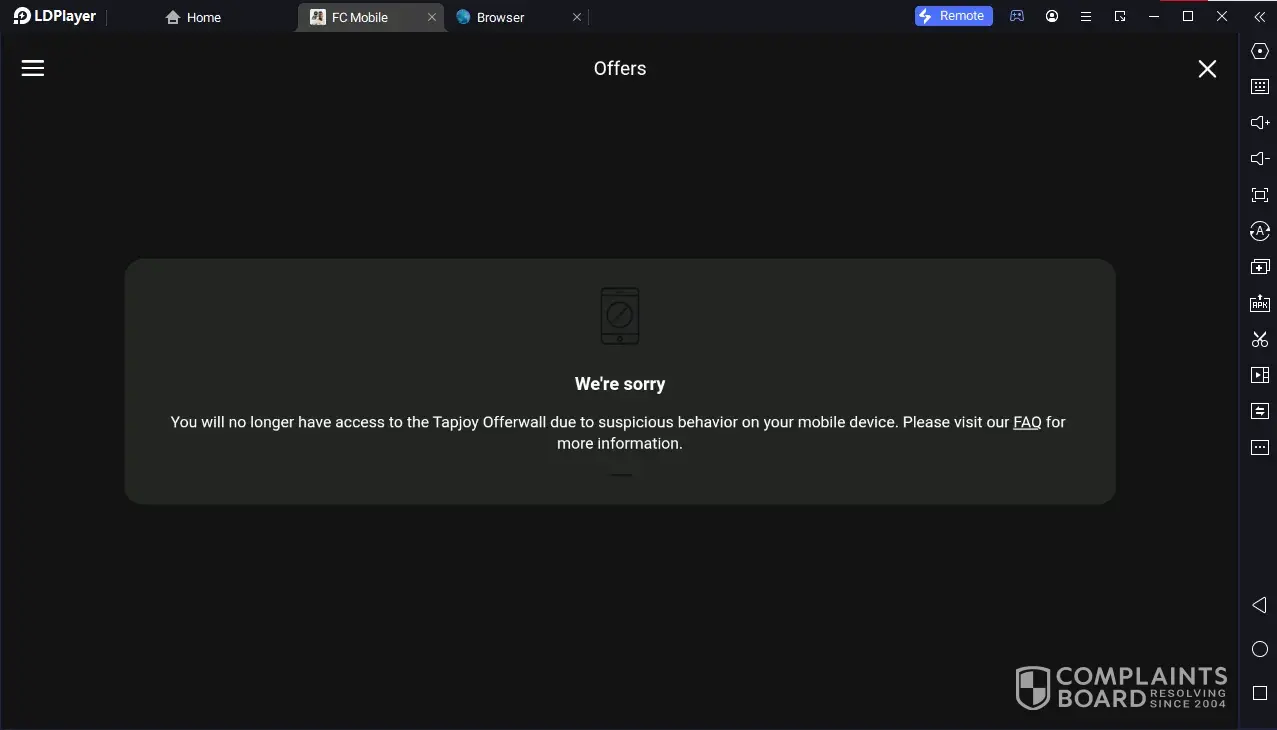1277x730 pixels.
Task: Expand more sidebar tools ellipsis
Action: pos(1260,447)
